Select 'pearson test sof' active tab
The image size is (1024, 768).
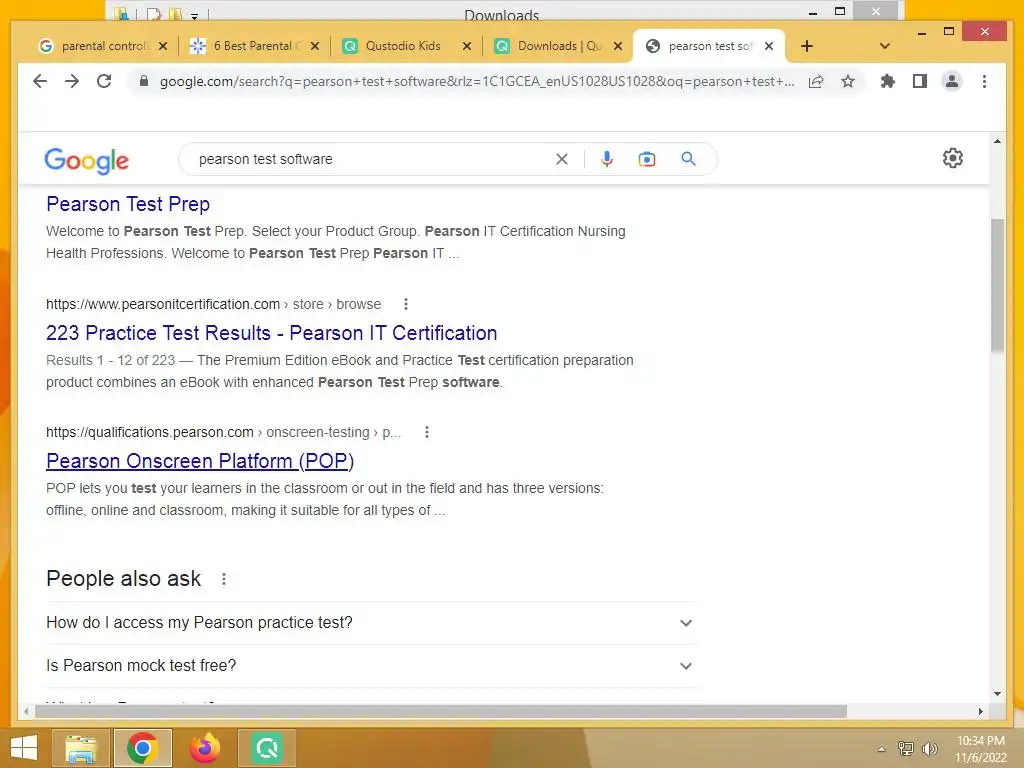point(709,46)
